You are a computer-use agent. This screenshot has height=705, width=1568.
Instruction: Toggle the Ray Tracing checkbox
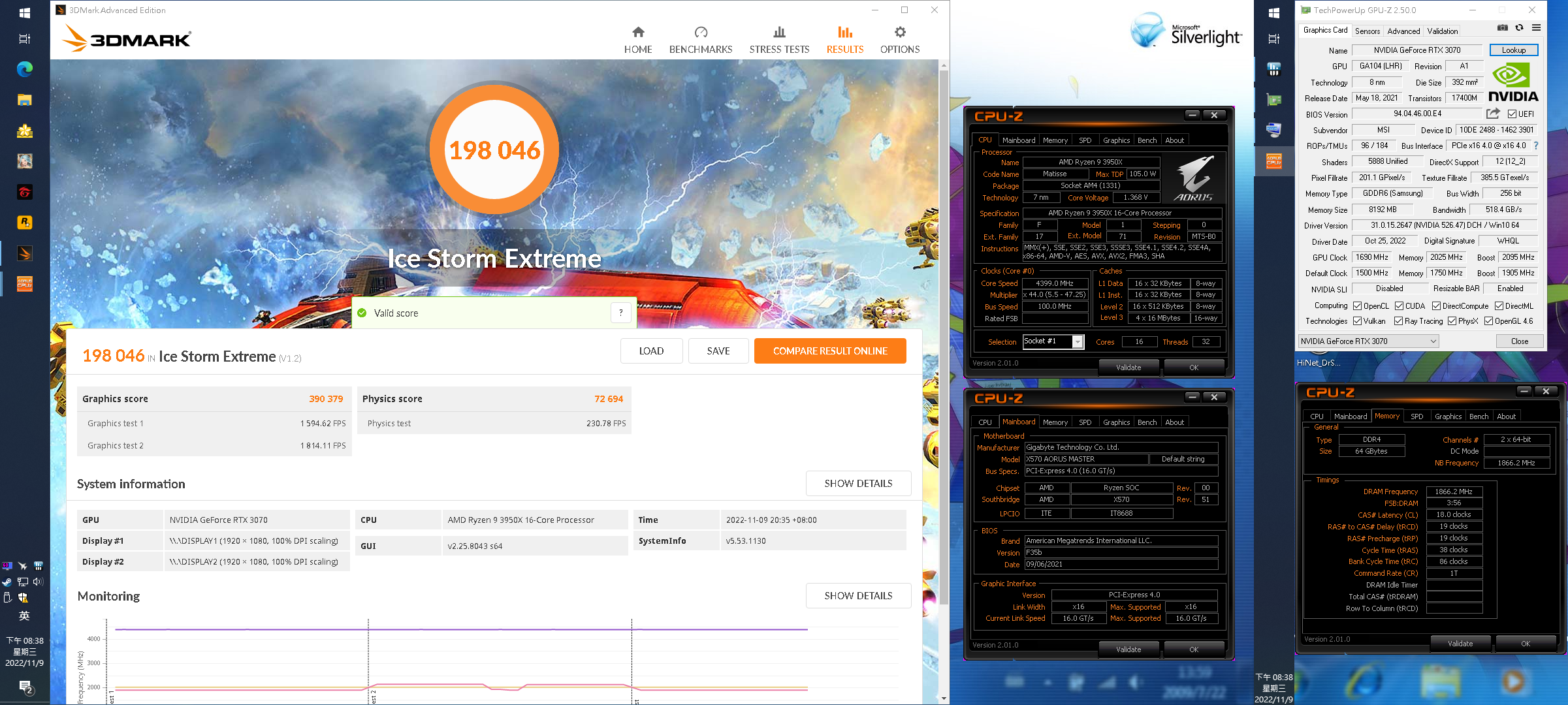coord(1399,321)
